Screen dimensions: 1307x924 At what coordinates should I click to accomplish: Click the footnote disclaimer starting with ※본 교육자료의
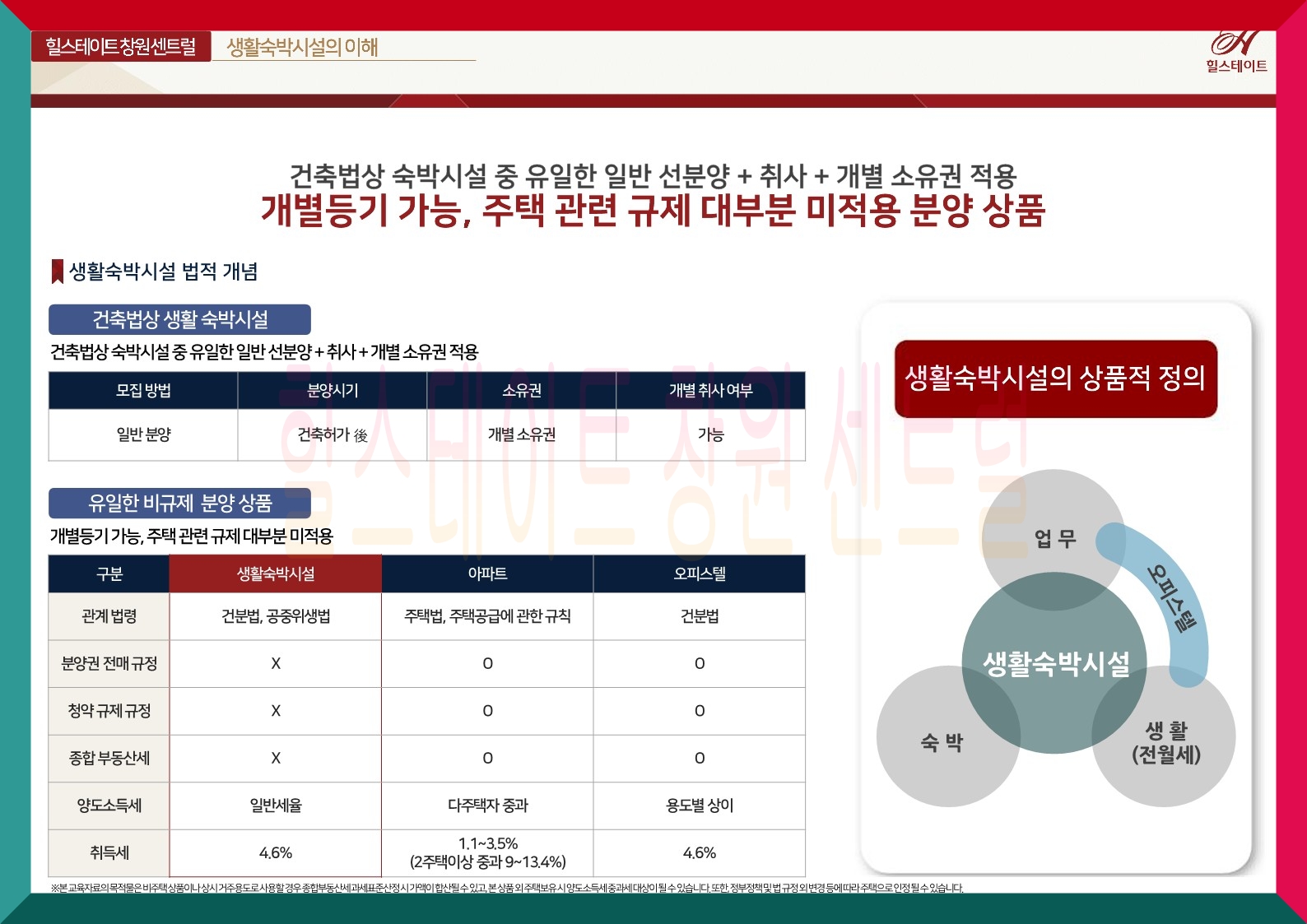coord(507,888)
